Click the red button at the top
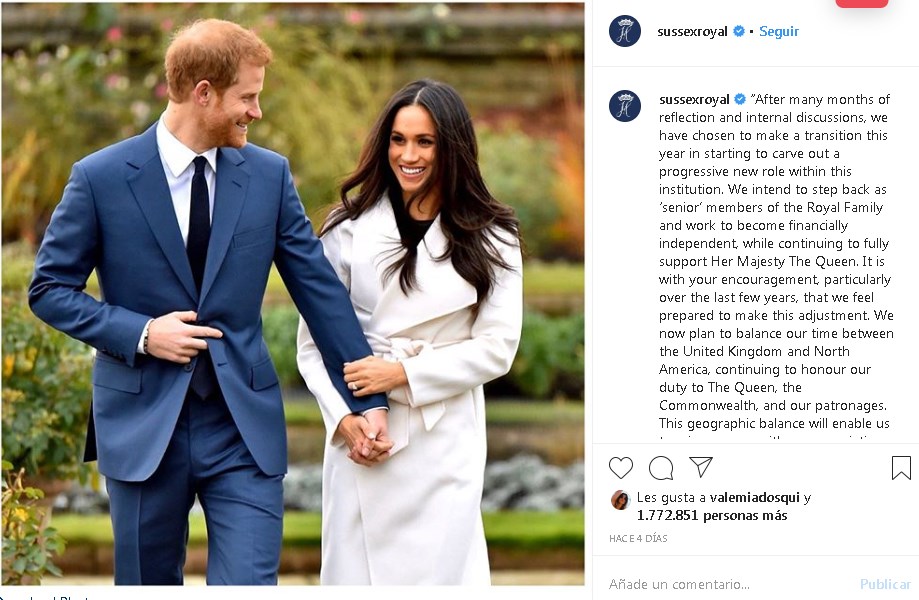The image size is (919, 600). [x=862, y=3]
